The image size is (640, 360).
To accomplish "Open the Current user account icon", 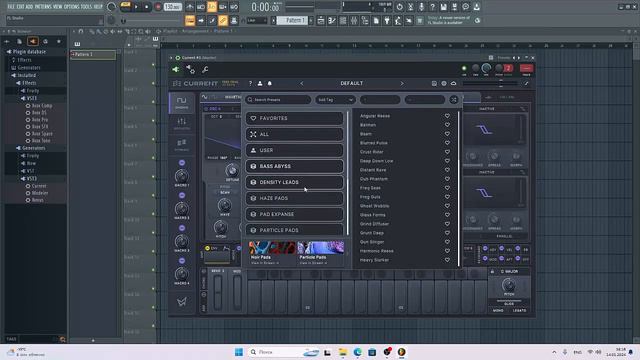I will pos(260,83).
